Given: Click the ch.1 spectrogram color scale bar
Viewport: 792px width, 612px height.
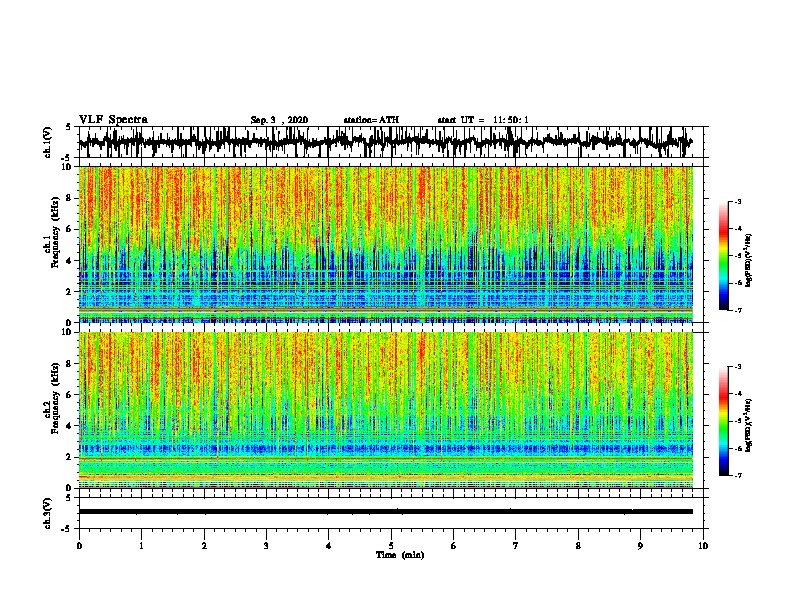Looking at the screenshot, I should [724, 256].
